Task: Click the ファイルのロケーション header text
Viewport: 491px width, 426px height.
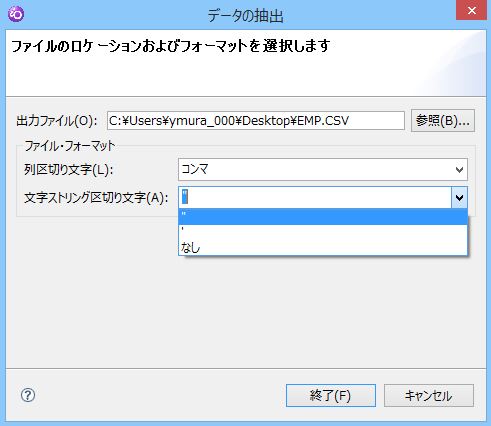Action: tap(170, 46)
